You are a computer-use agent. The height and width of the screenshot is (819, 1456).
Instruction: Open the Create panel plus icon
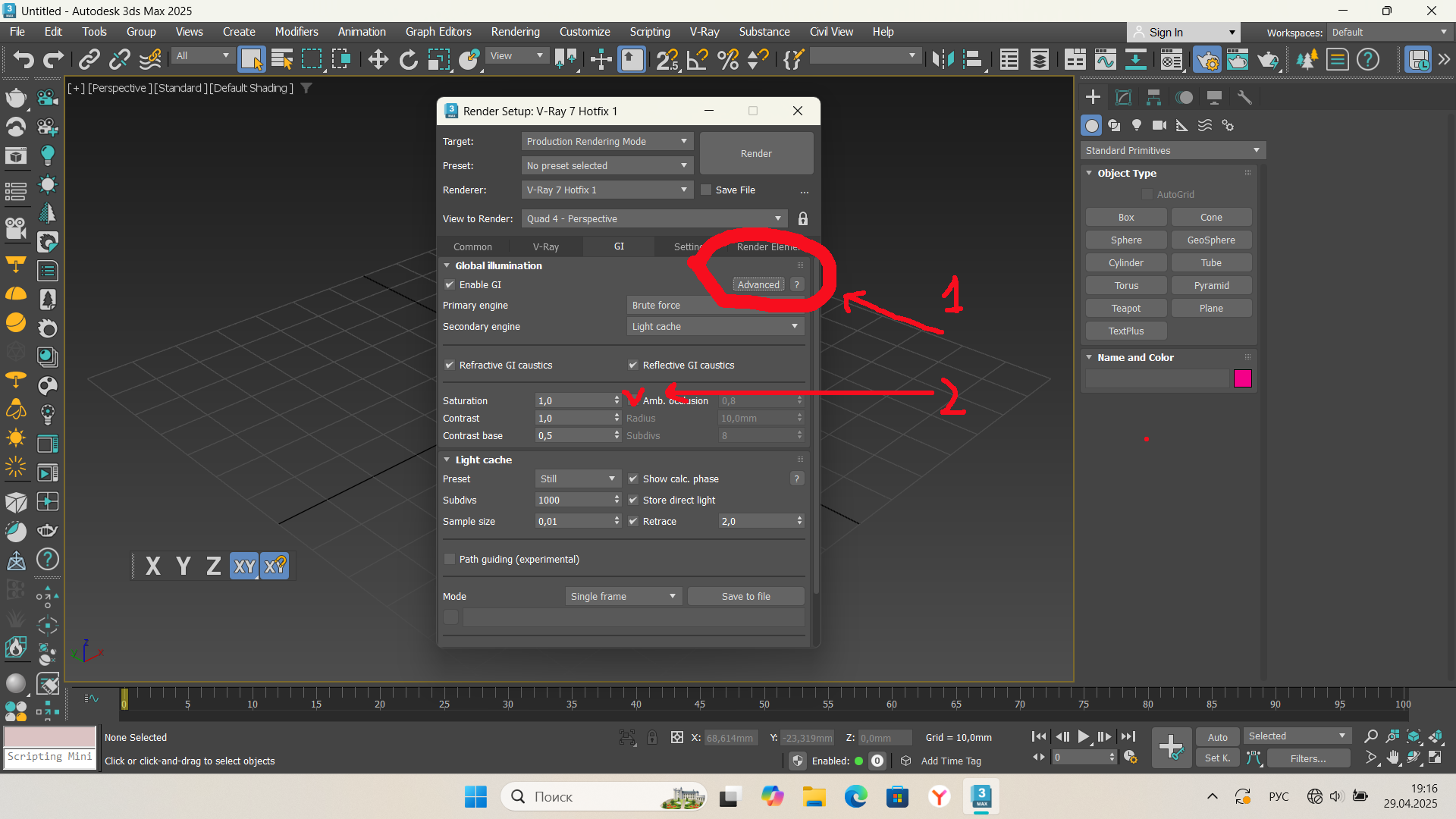click(x=1093, y=97)
